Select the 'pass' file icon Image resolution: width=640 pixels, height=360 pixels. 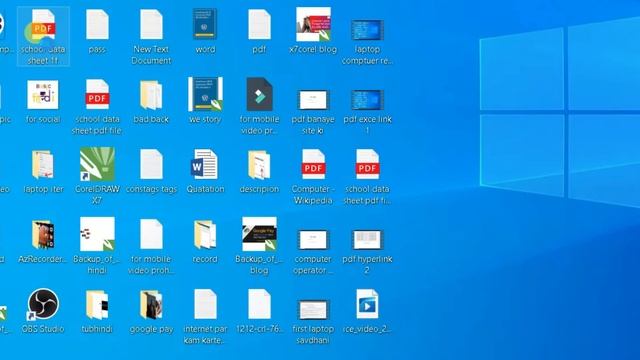[97, 25]
